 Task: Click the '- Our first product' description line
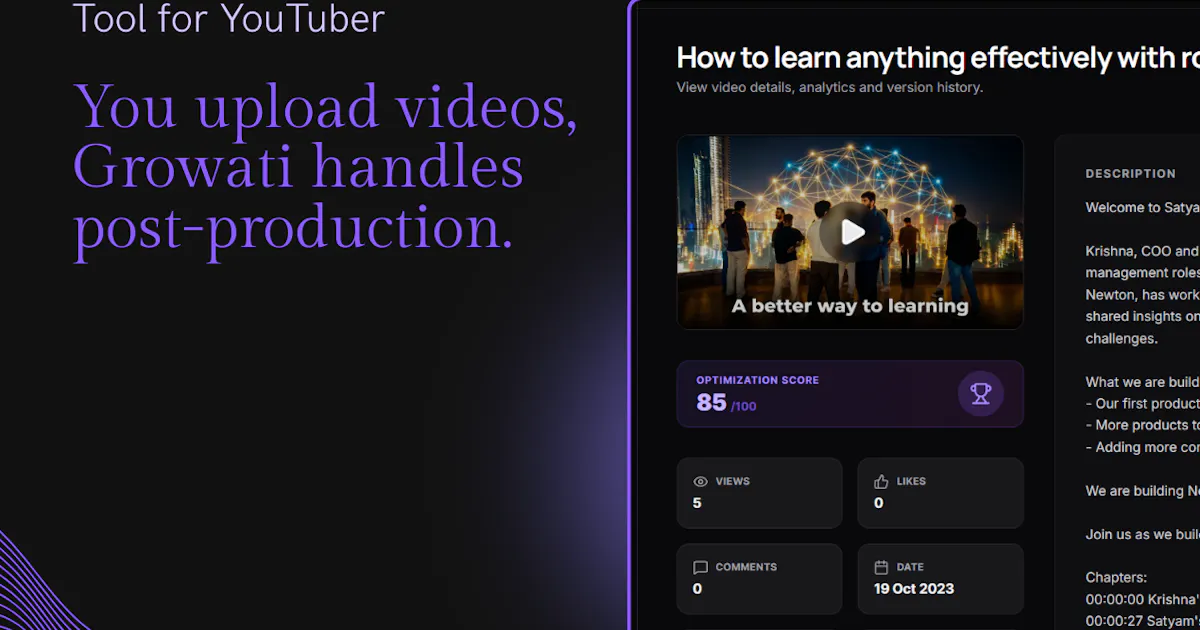1142,404
